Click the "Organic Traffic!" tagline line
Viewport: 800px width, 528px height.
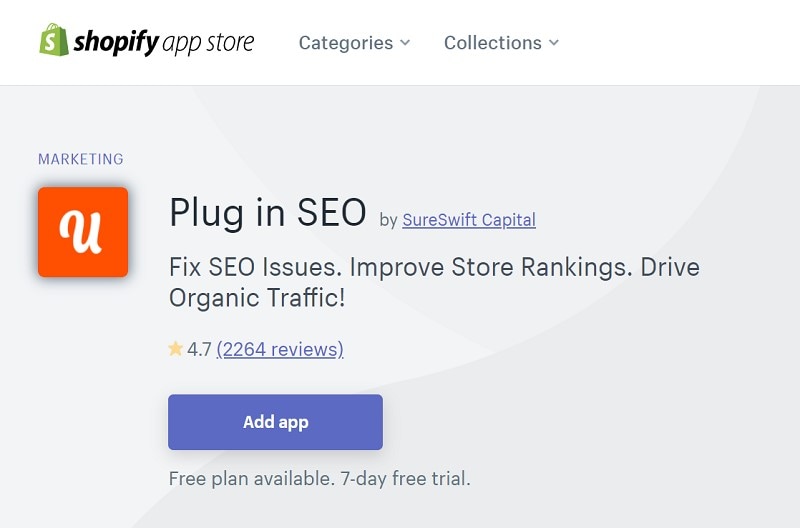click(x=257, y=298)
